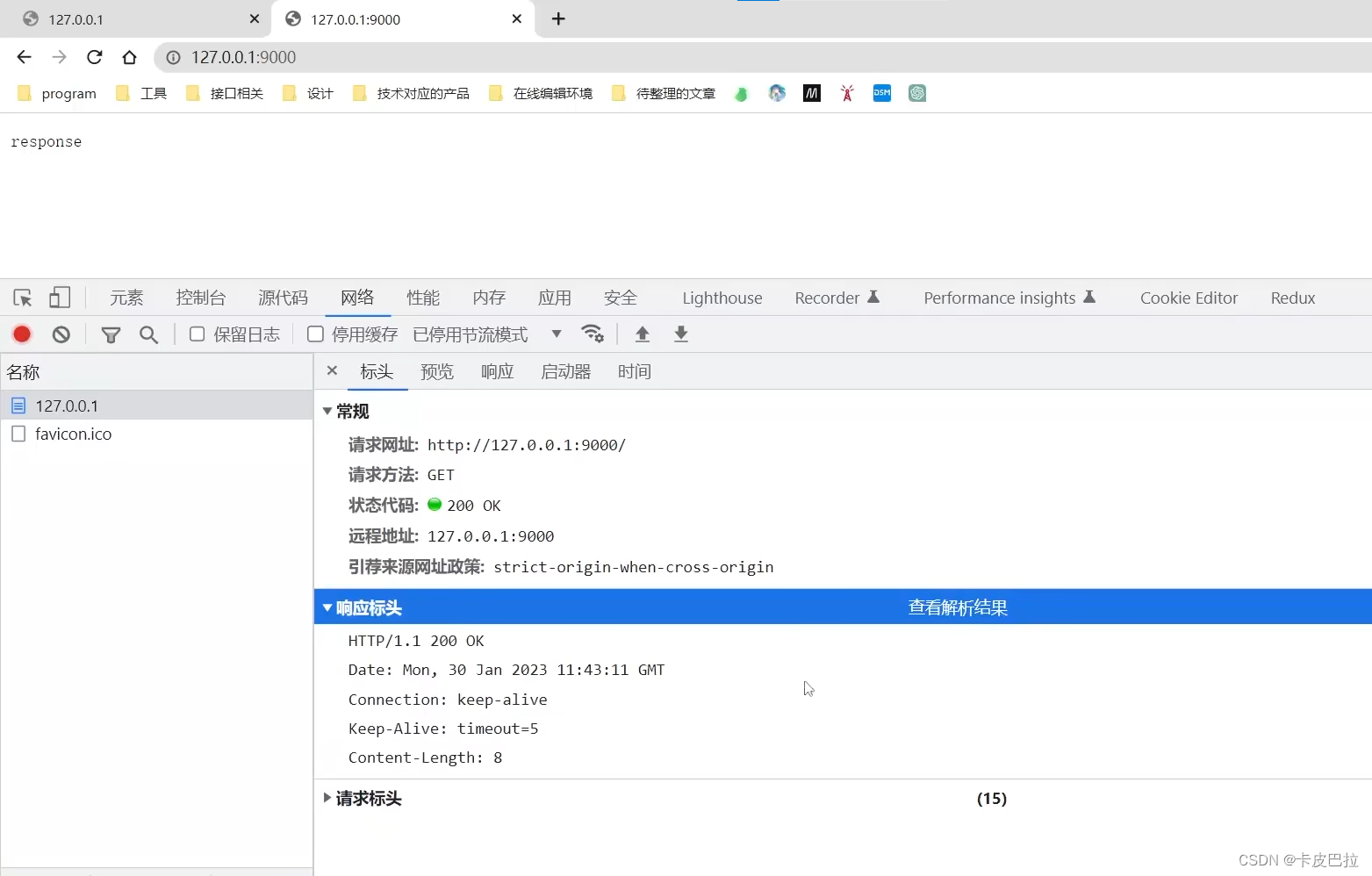Open the 接口相关 bookmarks folder
Screen dimensions: 1372x876
(x=225, y=93)
